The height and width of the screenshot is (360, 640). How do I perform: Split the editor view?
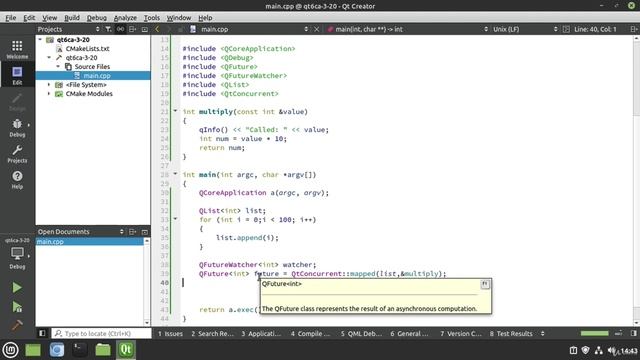633,29
